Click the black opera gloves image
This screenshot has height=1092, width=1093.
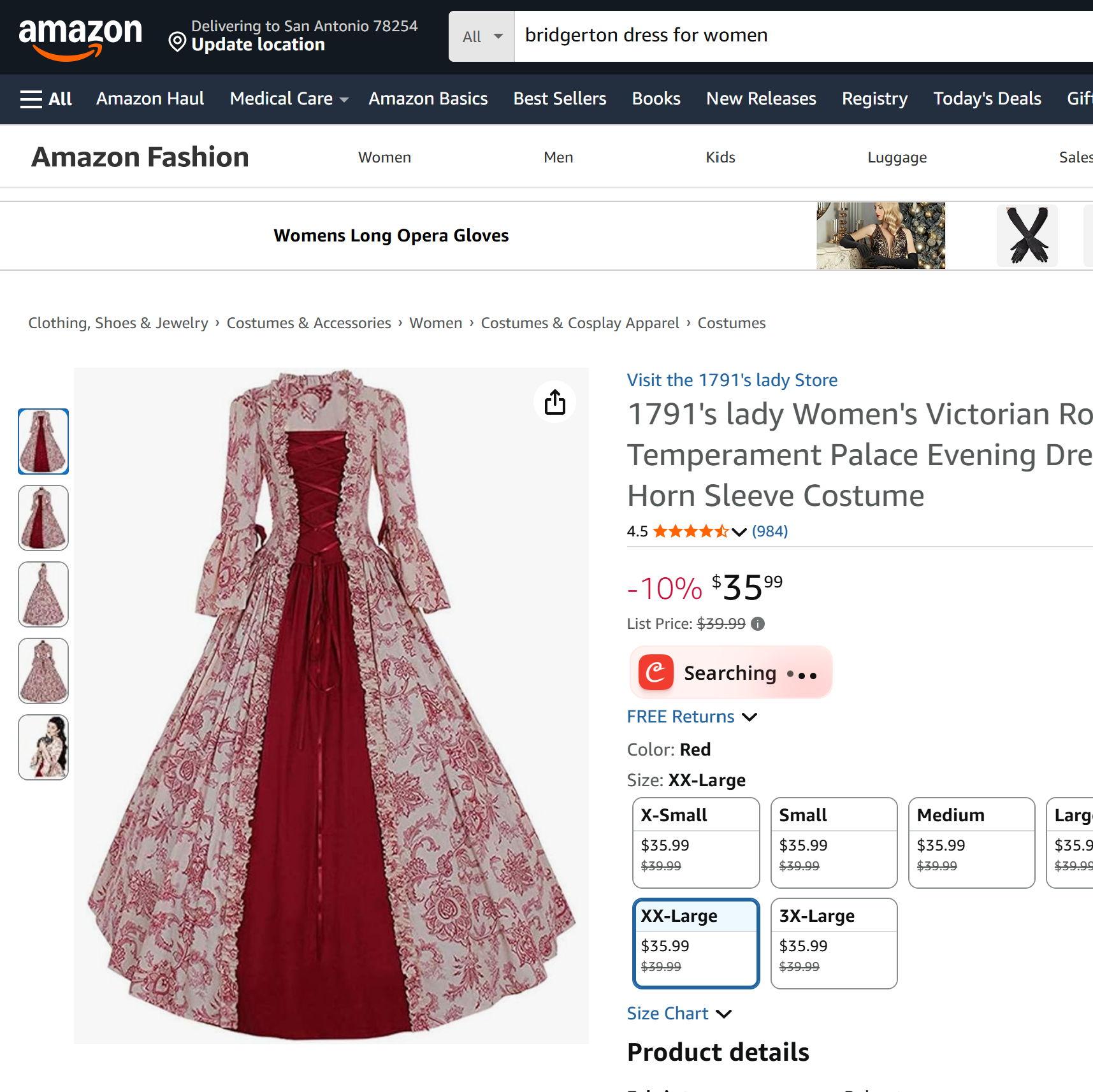(1027, 236)
